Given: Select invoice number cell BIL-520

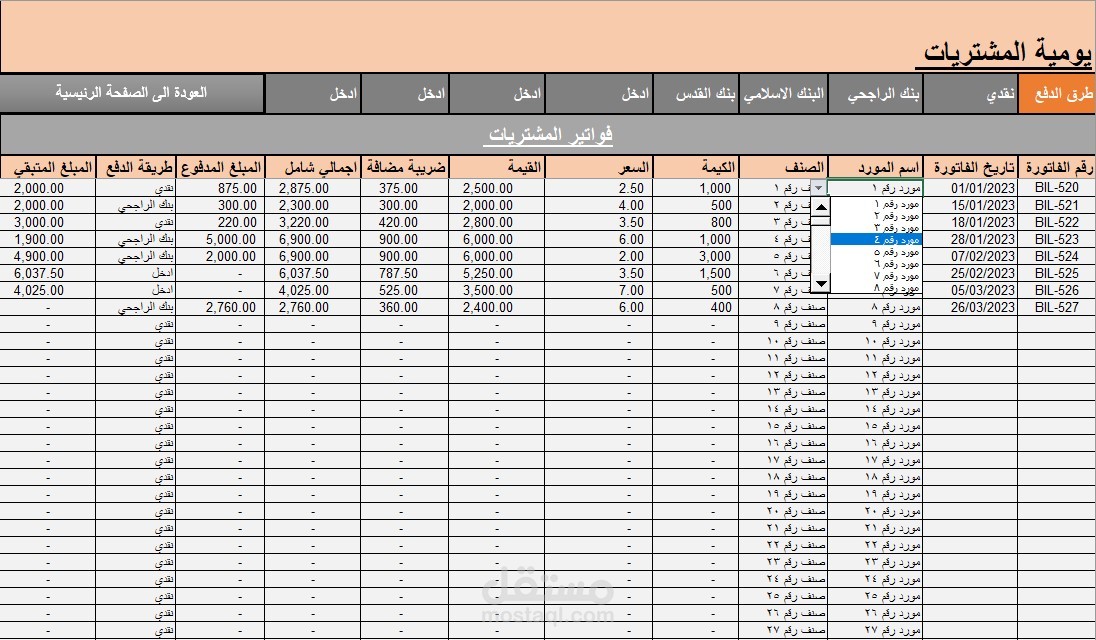Looking at the screenshot, I should click(1057, 188).
